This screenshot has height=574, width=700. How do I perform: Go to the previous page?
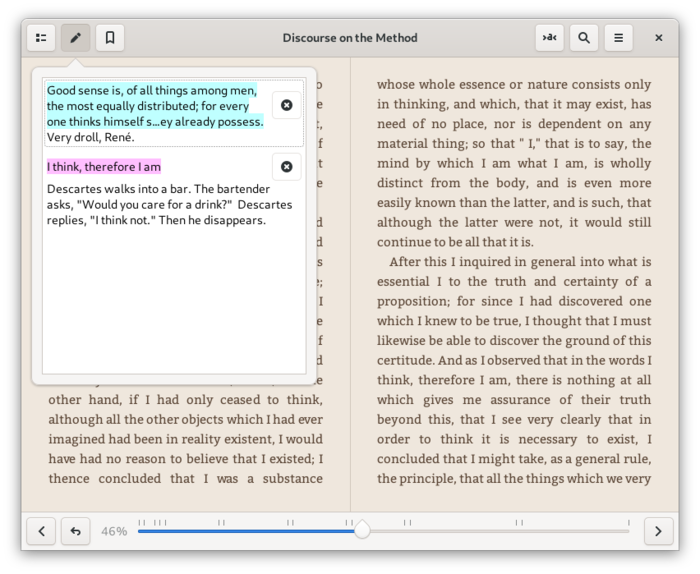pyautogui.click(x=41, y=531)
